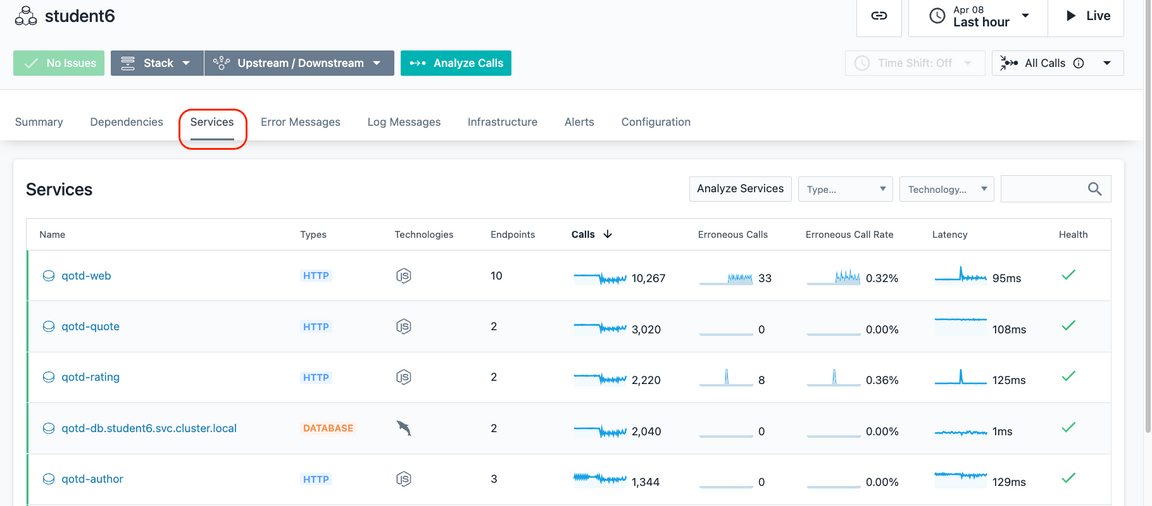Click the search magnifier icon
This screenshot has height=506, width=1152.
pyautogui.click(x=1095, y=189)
